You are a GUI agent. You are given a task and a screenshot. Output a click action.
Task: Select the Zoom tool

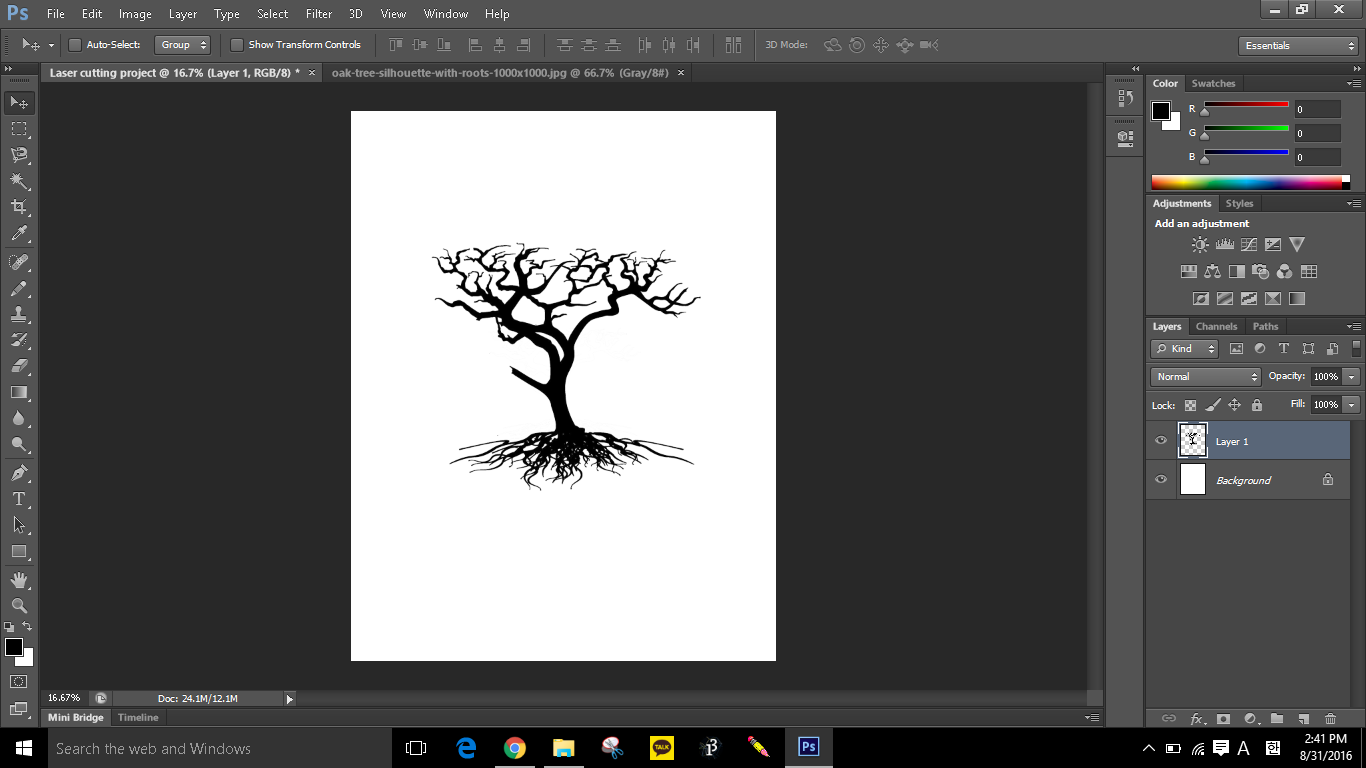pos(19,606)
